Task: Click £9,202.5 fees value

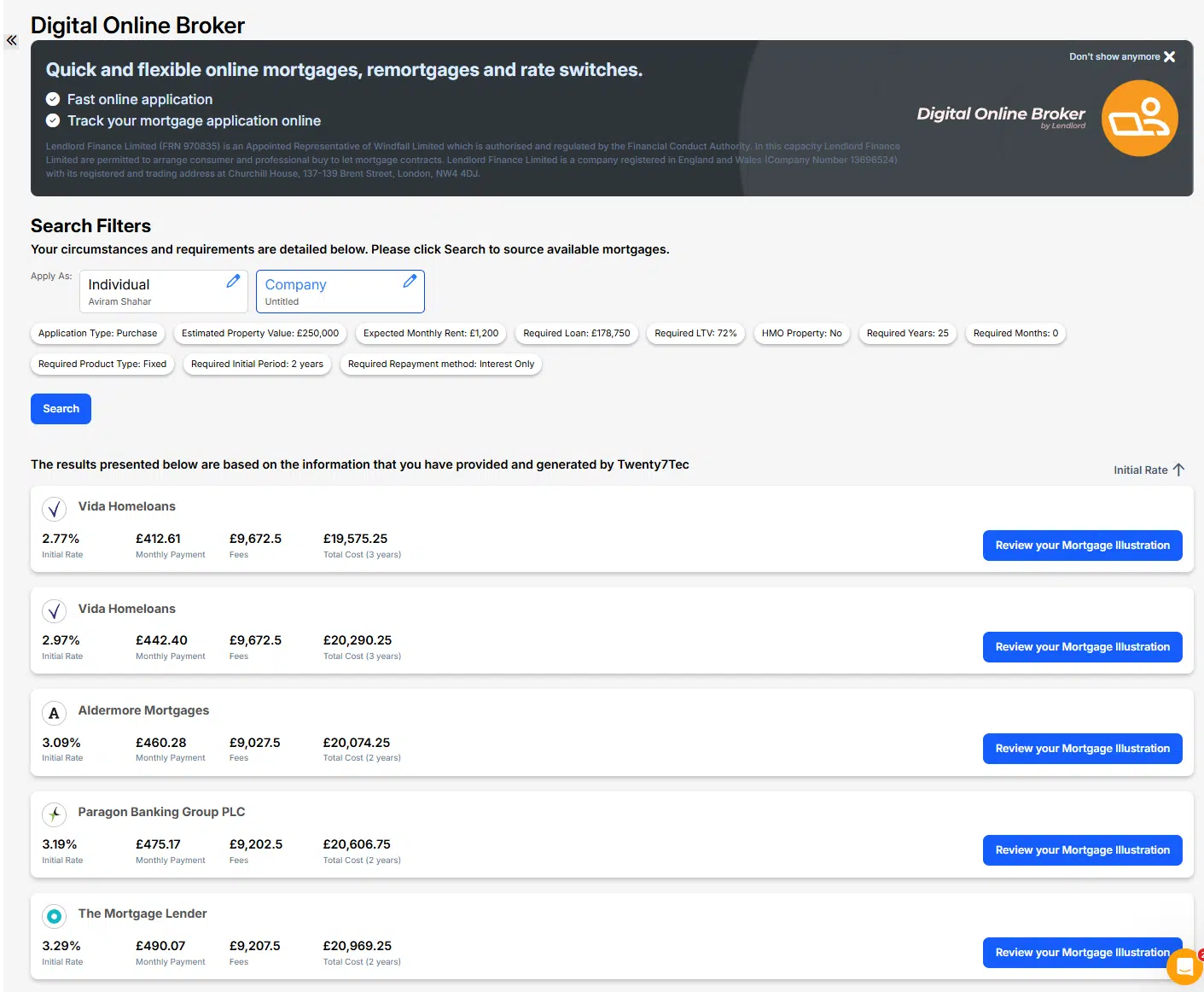Action: click(256, 844)
